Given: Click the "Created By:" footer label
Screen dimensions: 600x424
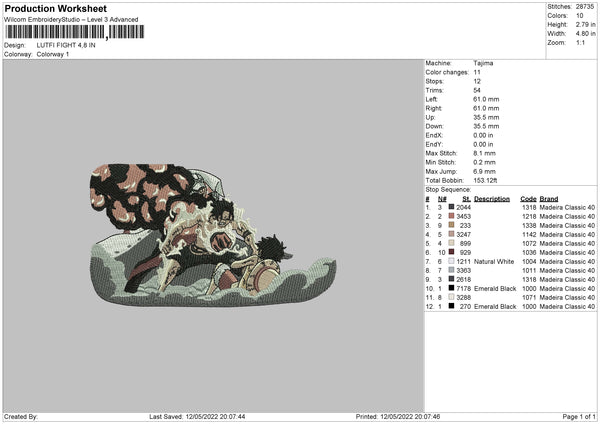Looking at the screenshot, I should pyautogui.click(x=21, y=416).
